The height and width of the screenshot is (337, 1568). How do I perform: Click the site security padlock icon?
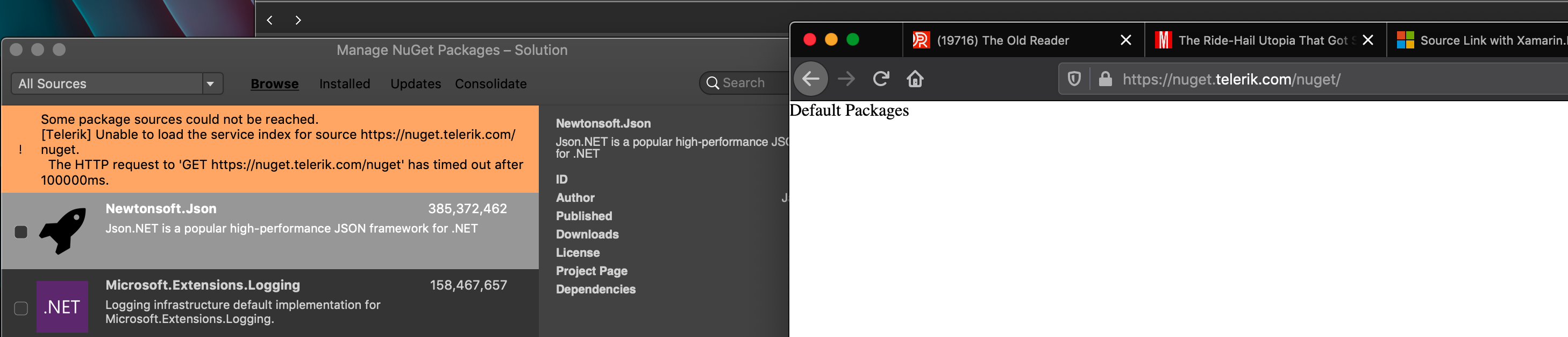coord(1105,79)
